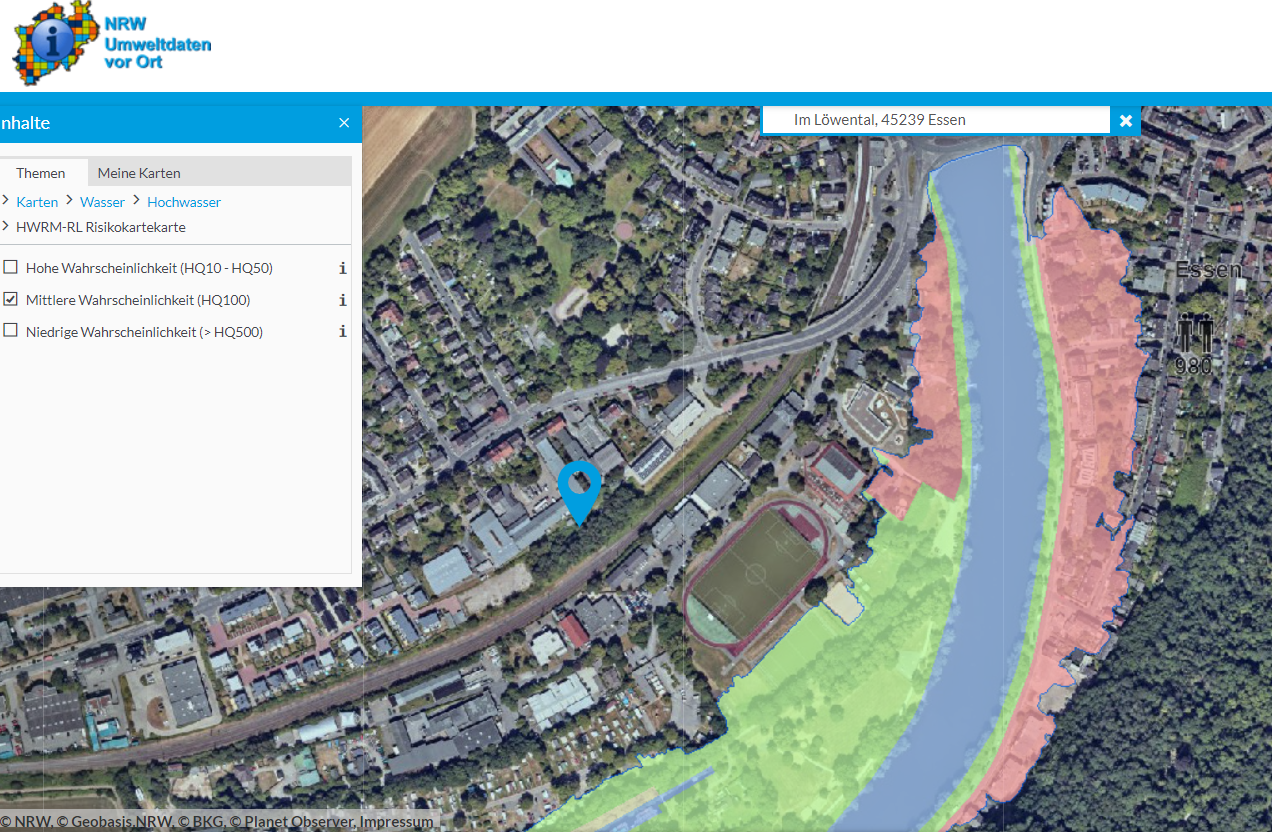1272x832 pixels.
Task: Navigate to Hochwasser breadcrumb link
Action: 184,202
